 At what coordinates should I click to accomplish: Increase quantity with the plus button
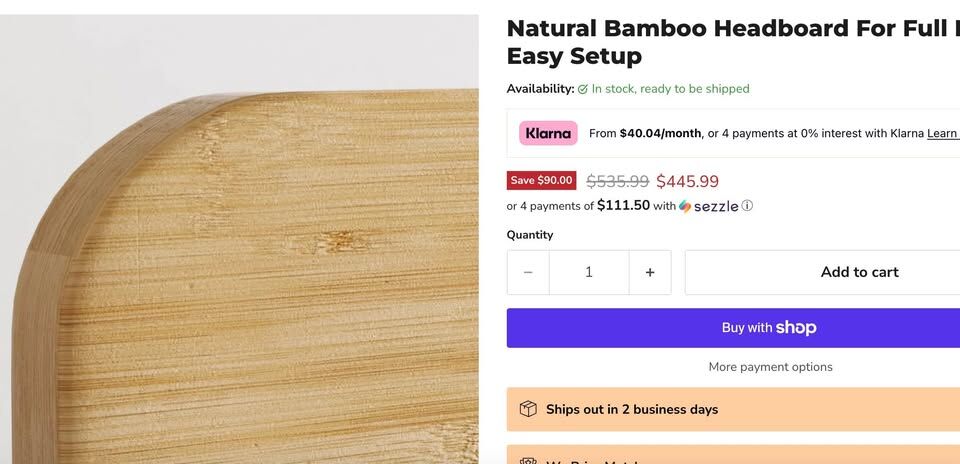(650, 272)
